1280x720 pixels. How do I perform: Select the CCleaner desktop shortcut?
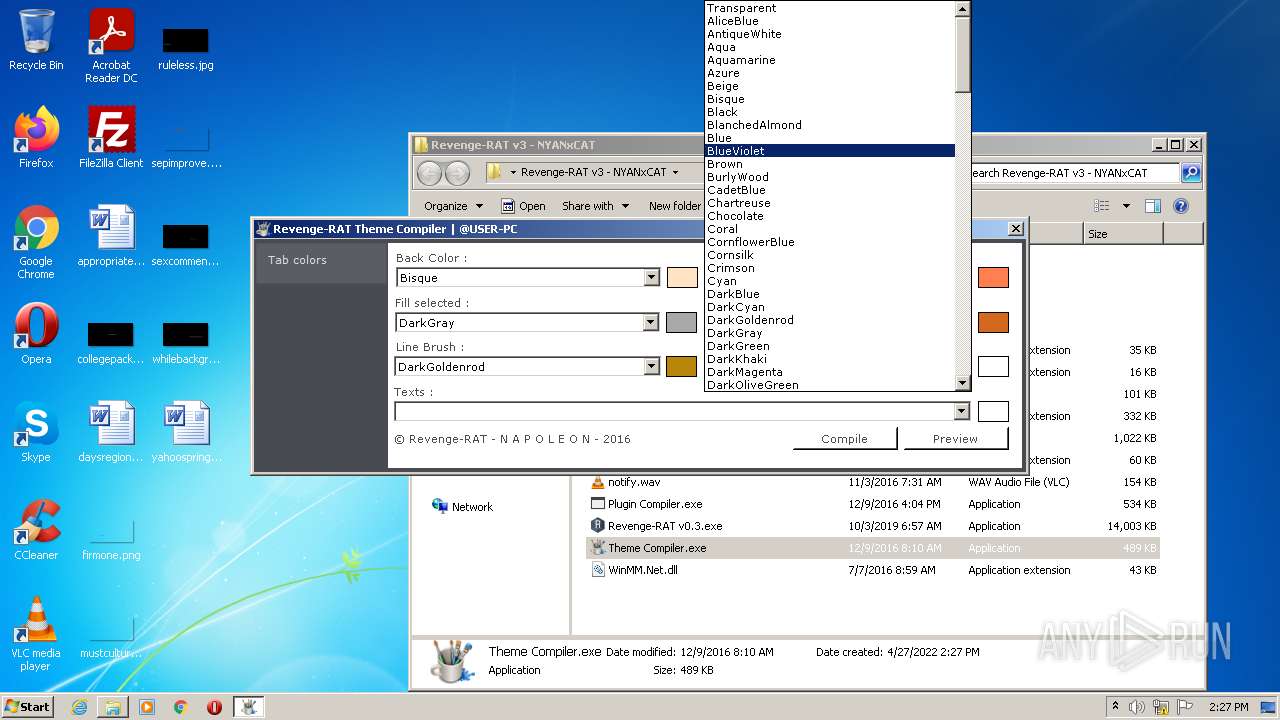point(36,530)
